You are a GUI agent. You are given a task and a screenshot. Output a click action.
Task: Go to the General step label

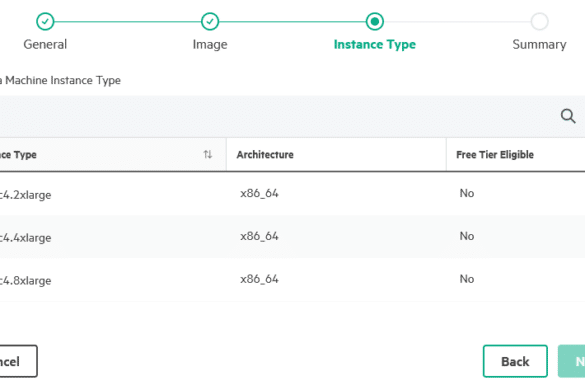point(45,44)
